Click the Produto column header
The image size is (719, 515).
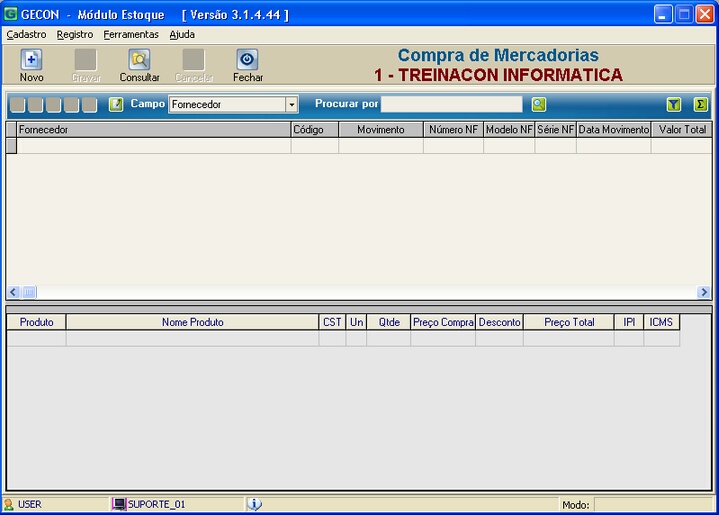[x=36, y=322]
